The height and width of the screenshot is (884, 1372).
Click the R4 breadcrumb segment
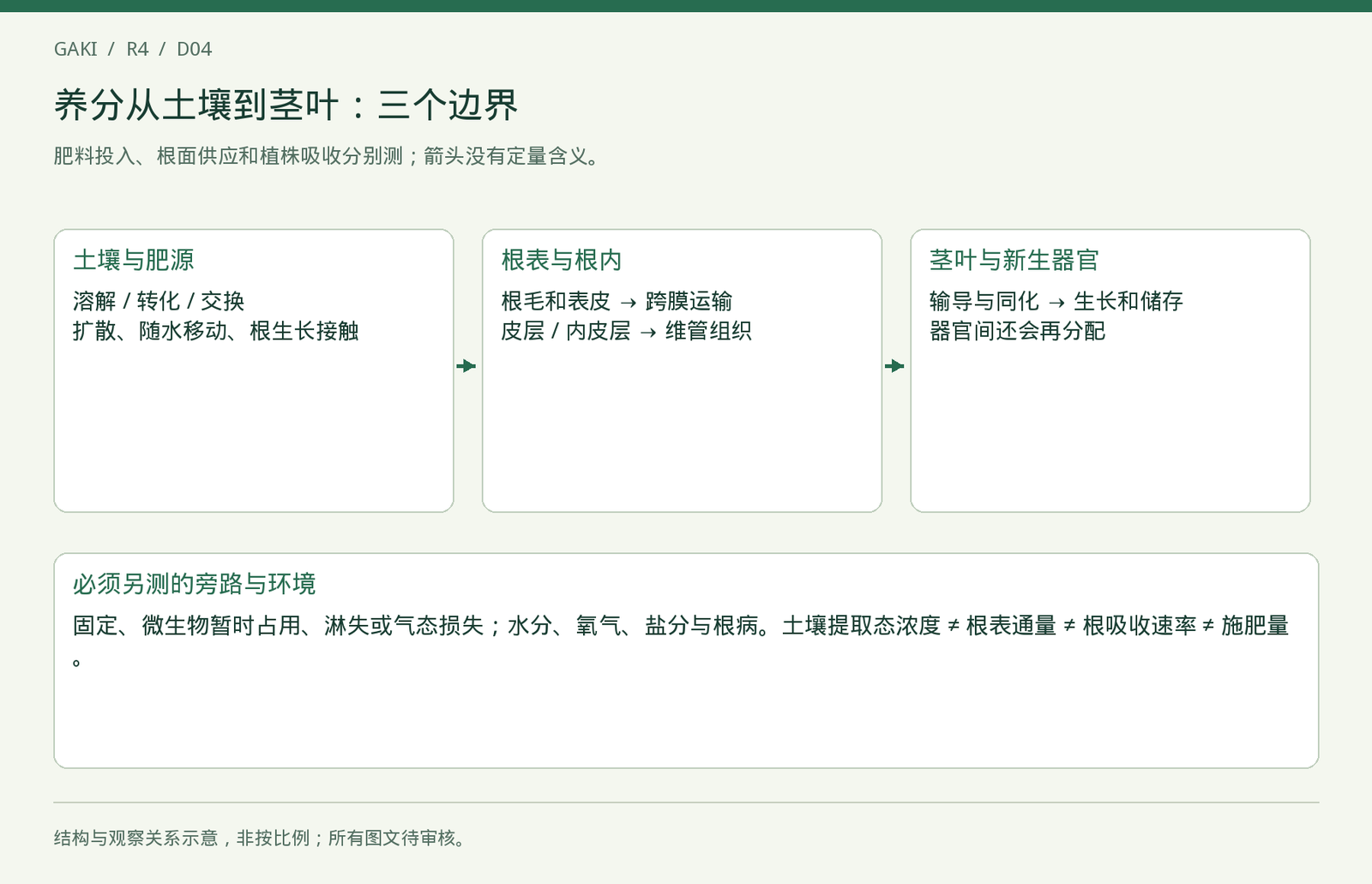tap(137, 49)
